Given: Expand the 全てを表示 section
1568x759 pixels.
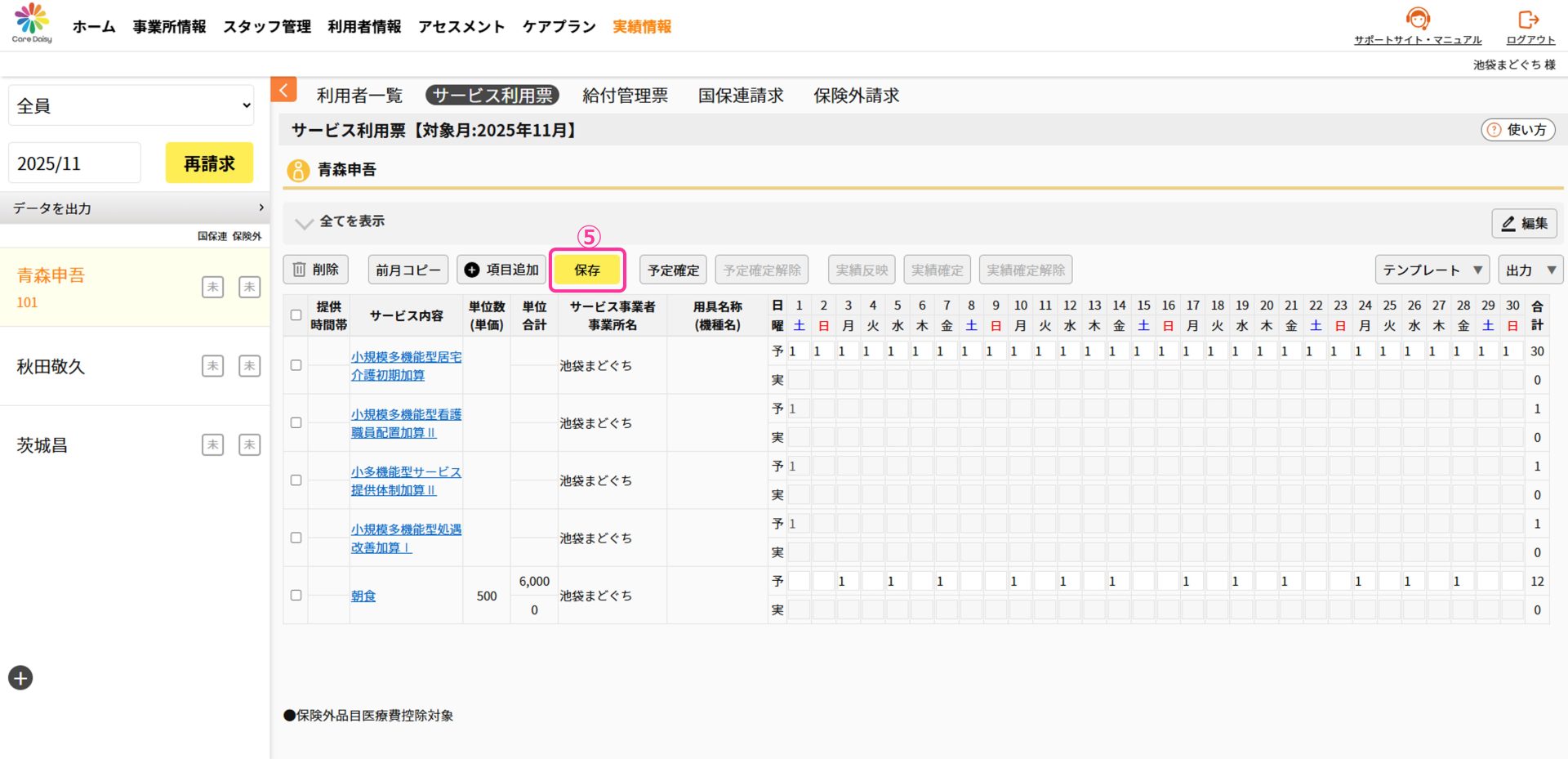Looking at the screenshot, I should tap(341, 221).
